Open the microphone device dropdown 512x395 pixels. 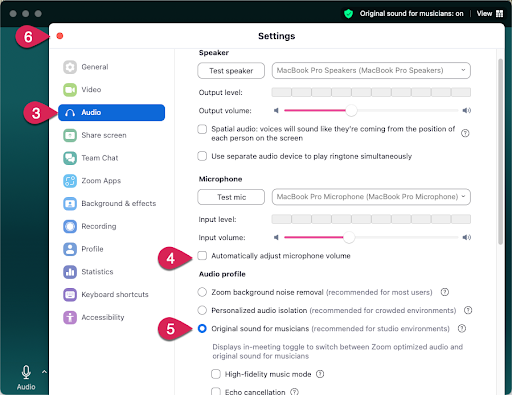[371, 197]
